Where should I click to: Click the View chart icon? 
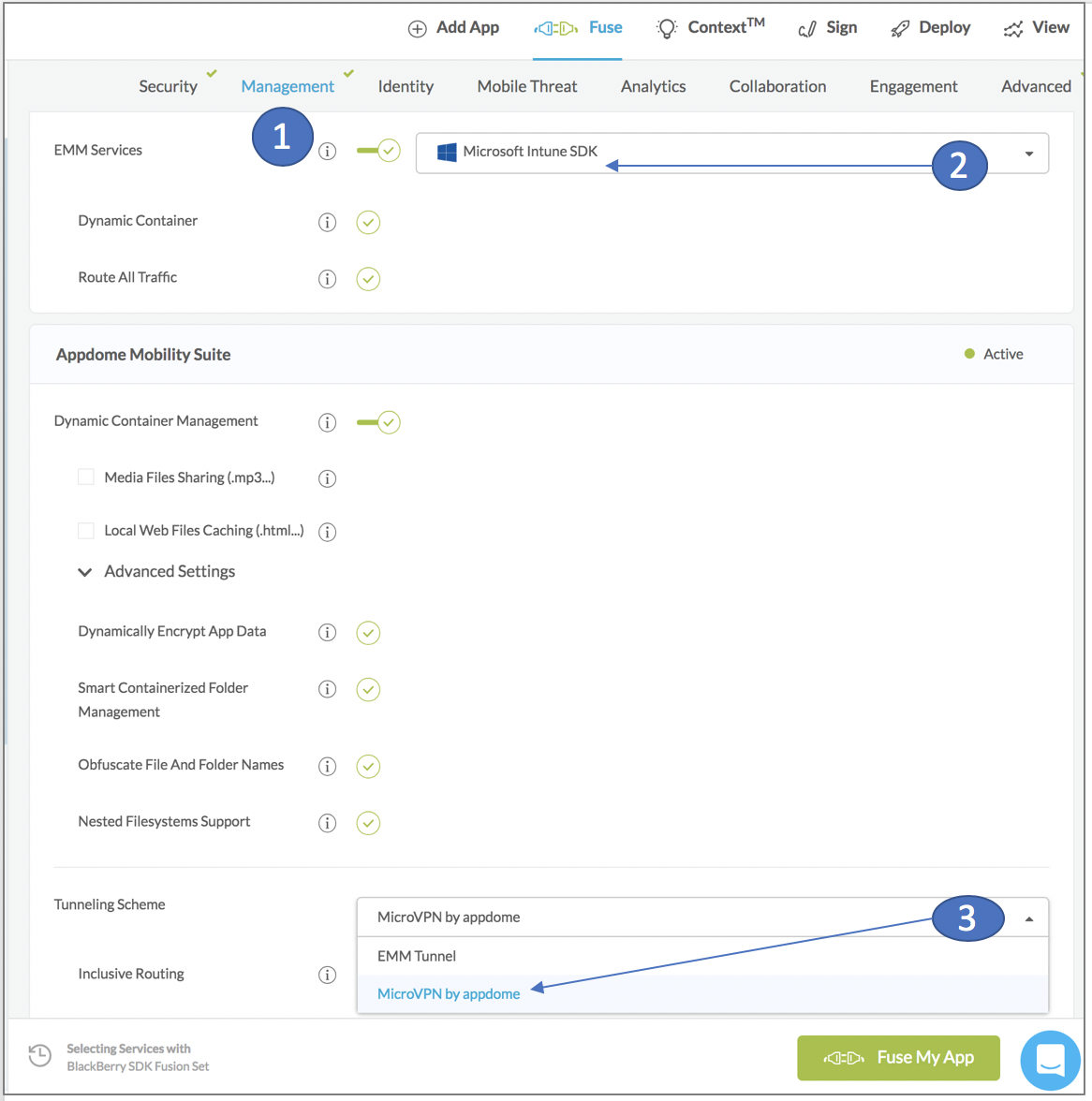(x=1013, y=29)
